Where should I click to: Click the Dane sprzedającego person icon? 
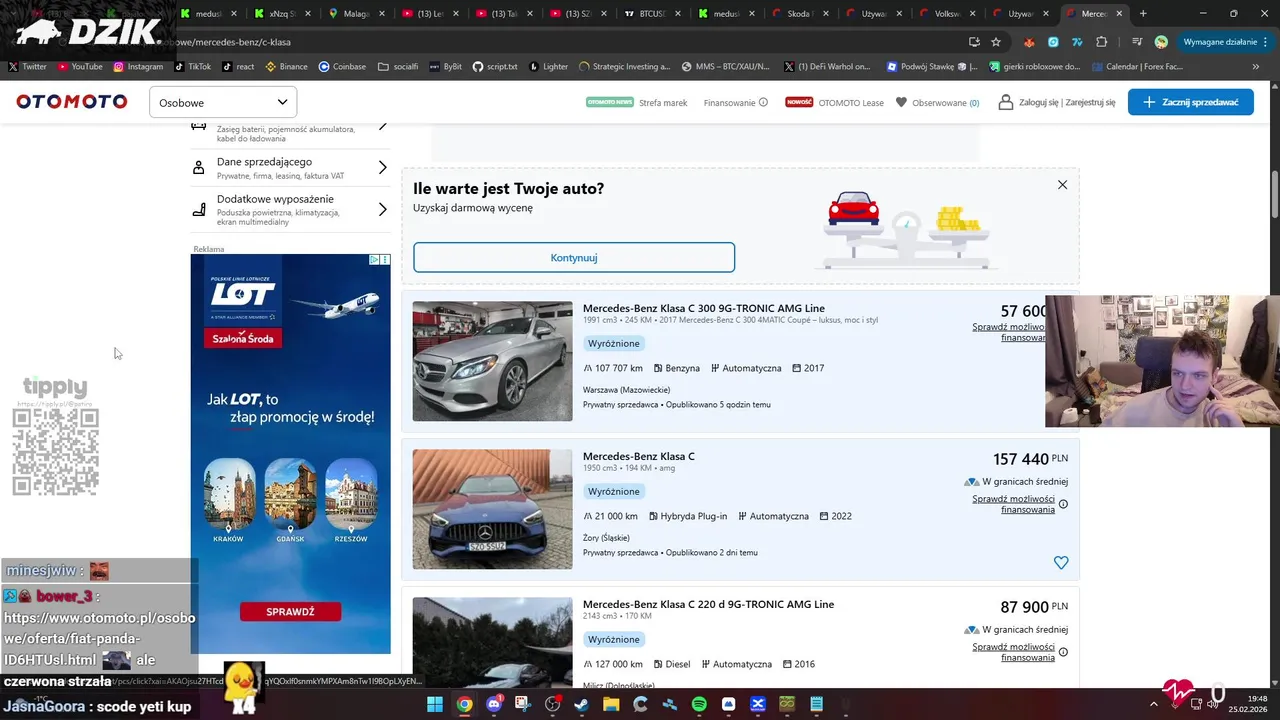pyautogui.click(x=198, y=168)
